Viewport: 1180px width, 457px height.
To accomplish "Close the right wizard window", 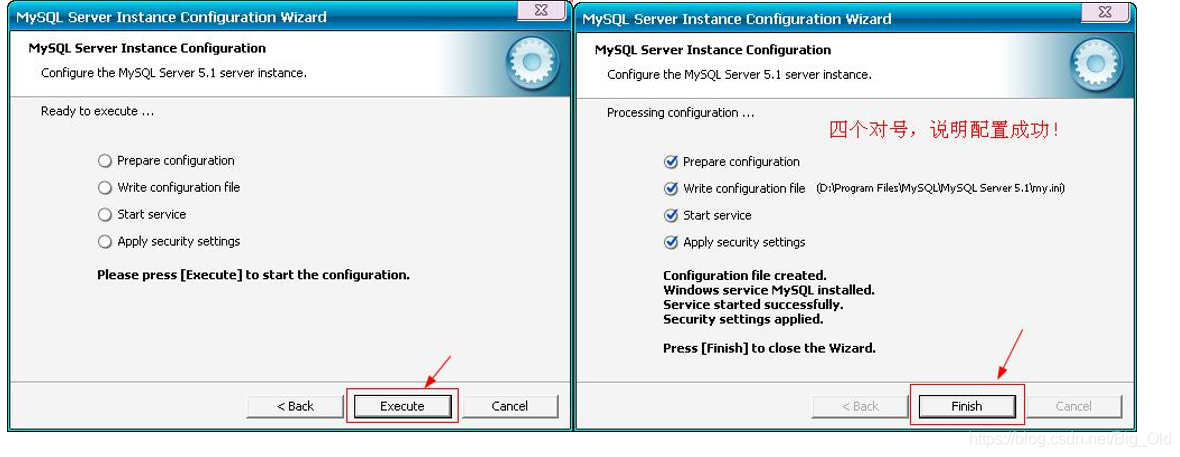I will [1106, 10].
